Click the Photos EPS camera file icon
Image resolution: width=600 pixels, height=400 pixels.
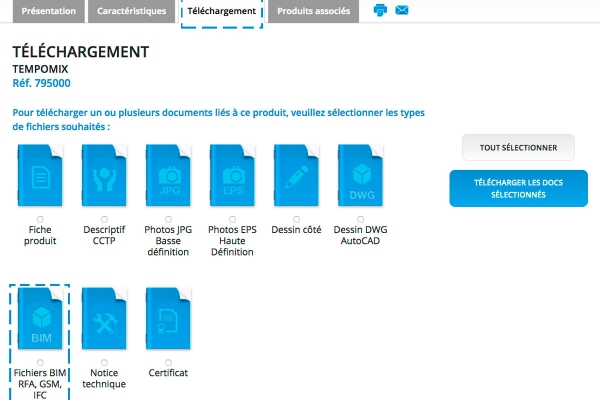point(232,175)
